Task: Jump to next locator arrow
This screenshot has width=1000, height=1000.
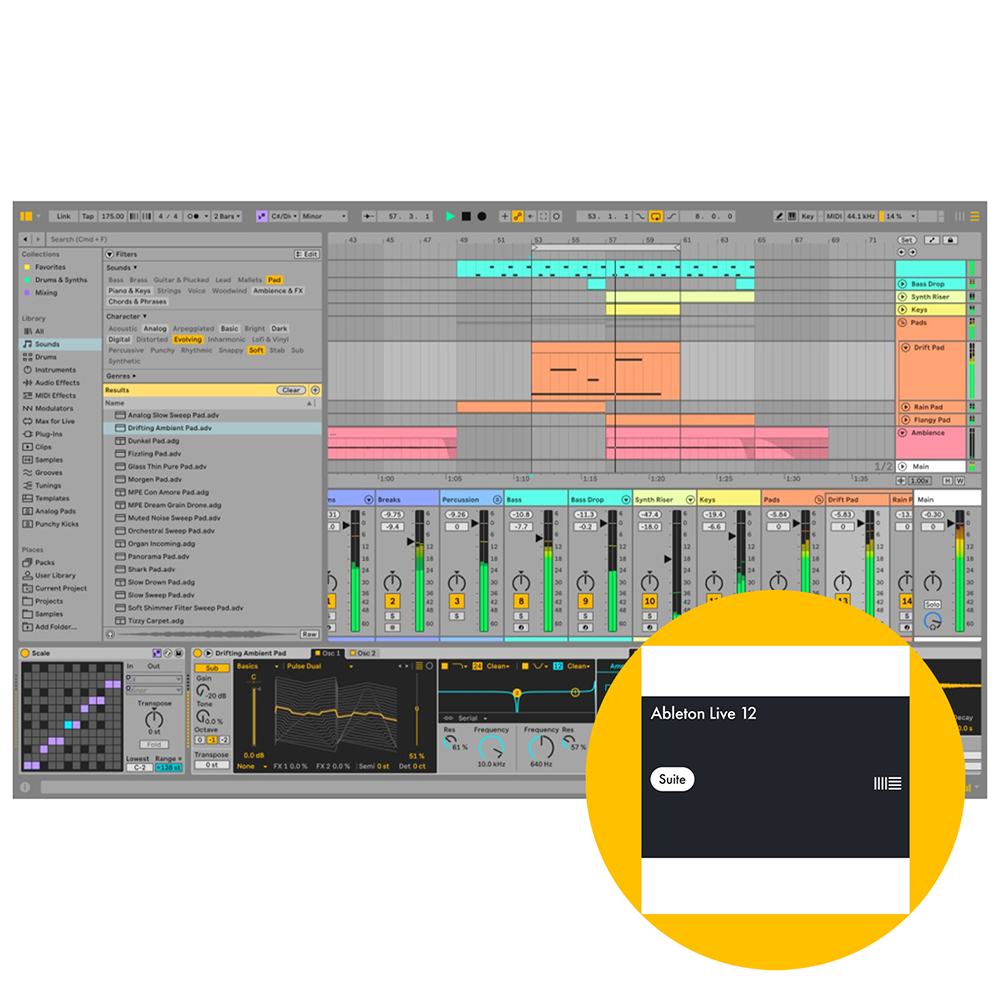Action: tap(913, 252)
